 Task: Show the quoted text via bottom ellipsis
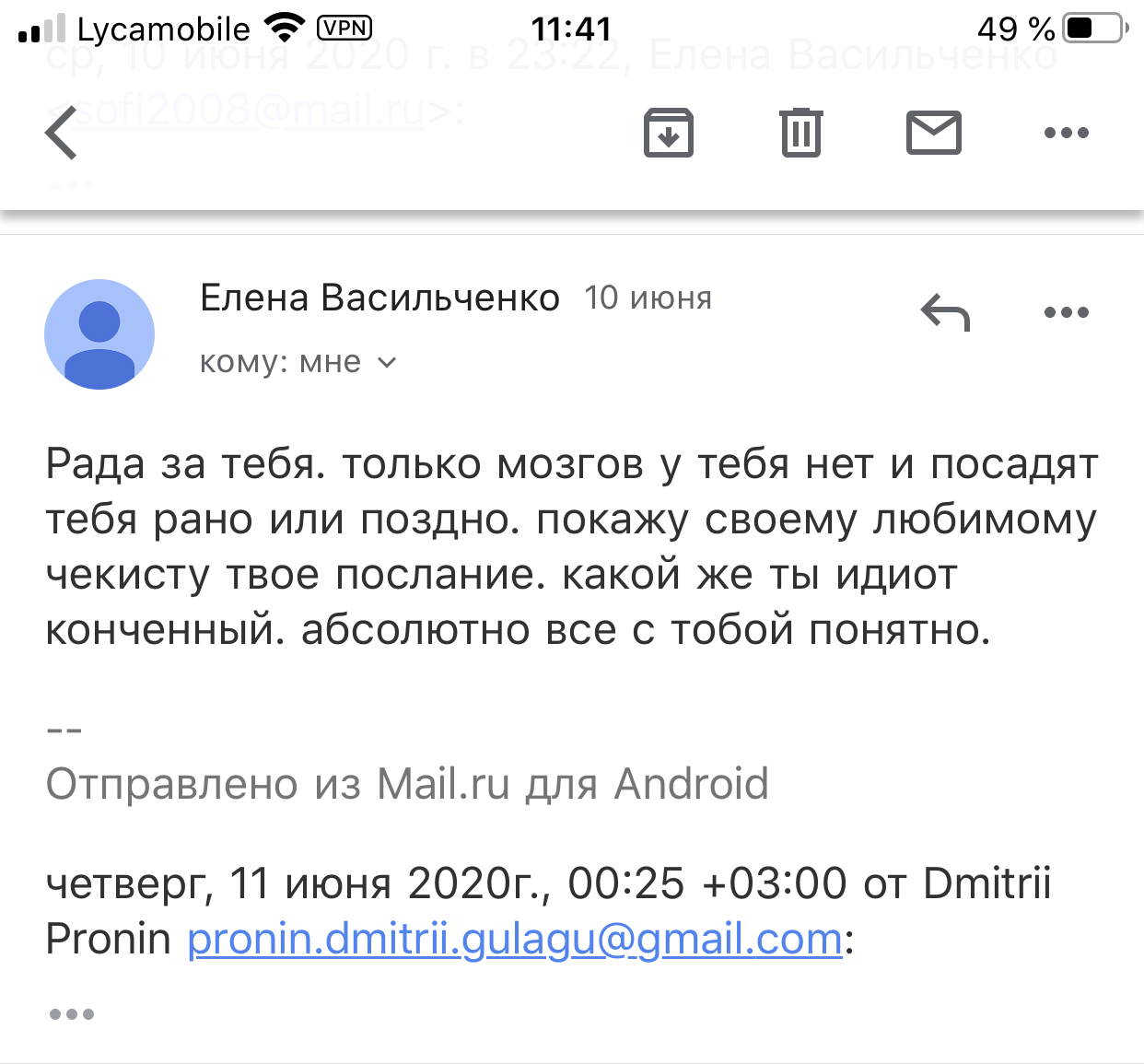click(x=72, y=1014)
